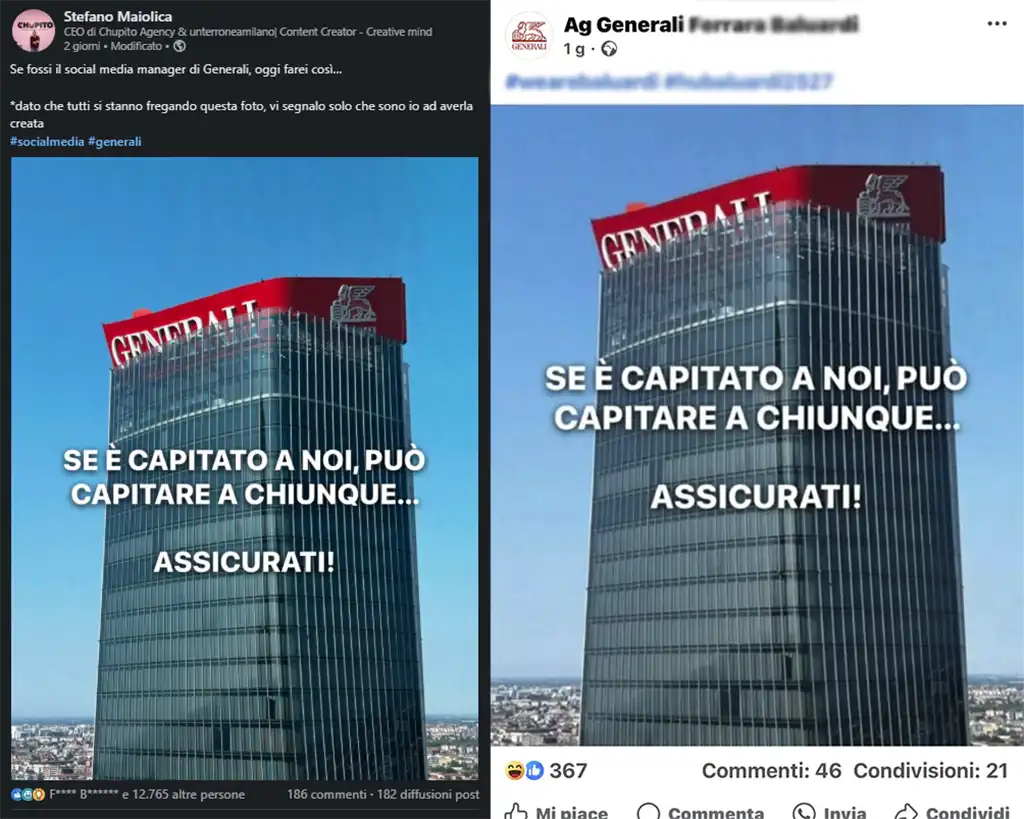Screen dimensions: 1024x819
Task: Click the public globe icon next to 1 g
Action: [609, 49]
